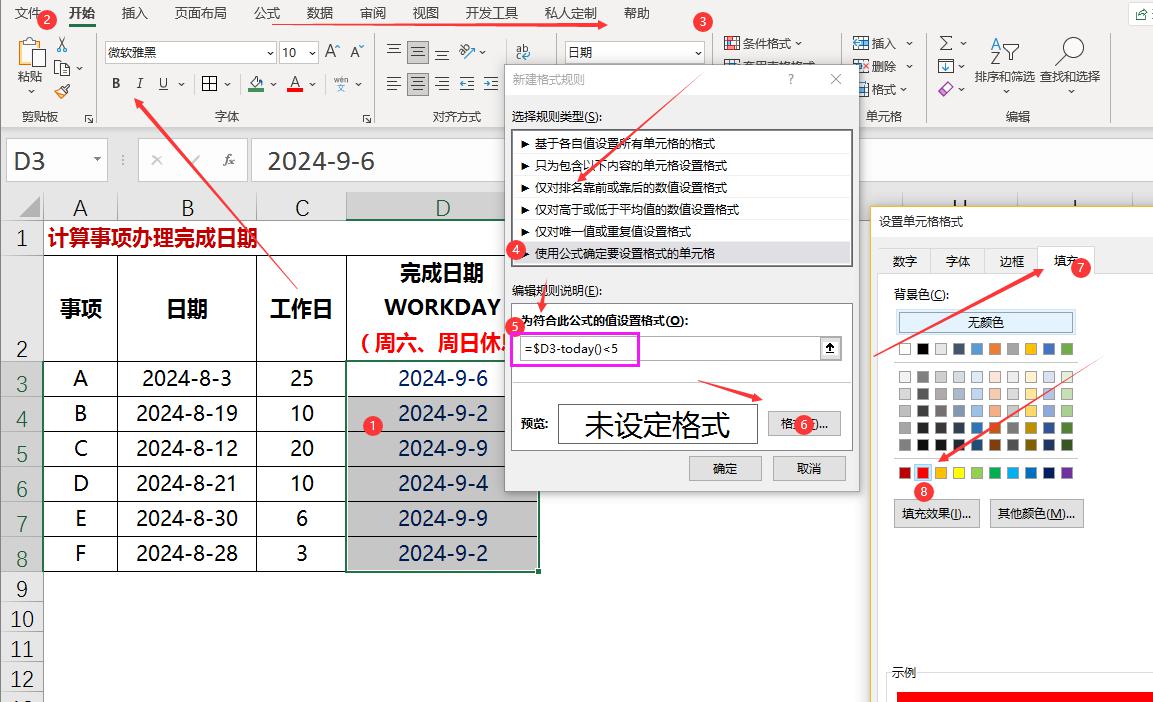Click the Decrease Indent icon
This screenshot has width=1153, height=702.
467,84
